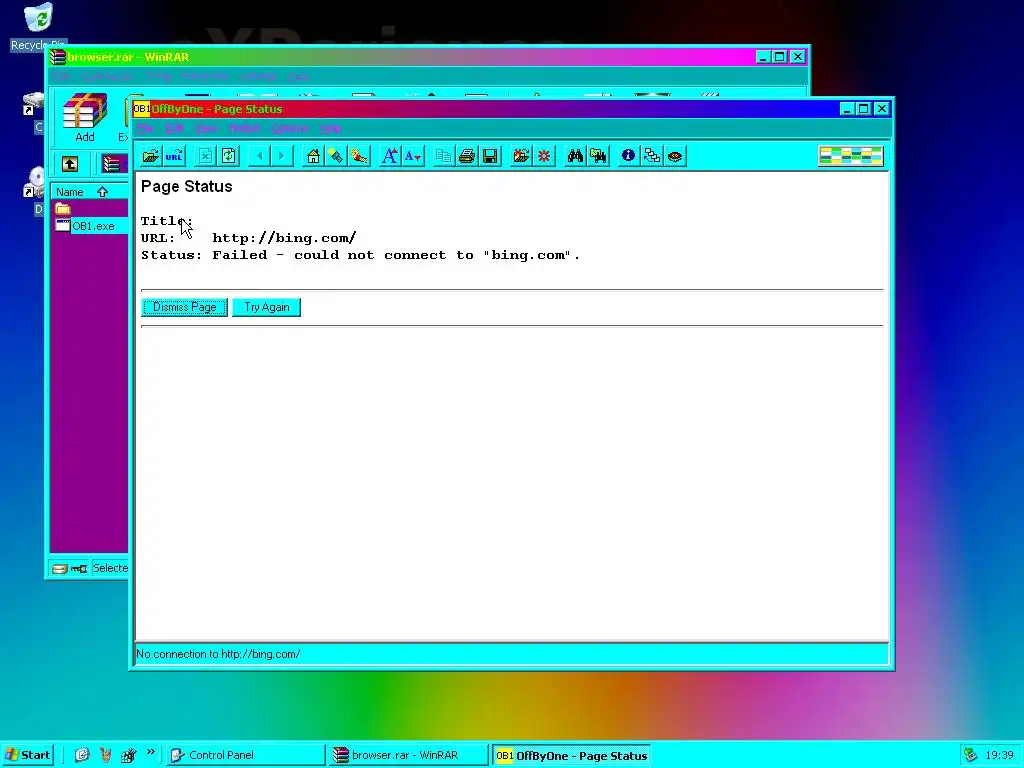Image resolution: width=1024 pixels, height=768 pixels.
Task: Click the parent folder row icon in WinRAR list
Action: click(x=63, y=209)
